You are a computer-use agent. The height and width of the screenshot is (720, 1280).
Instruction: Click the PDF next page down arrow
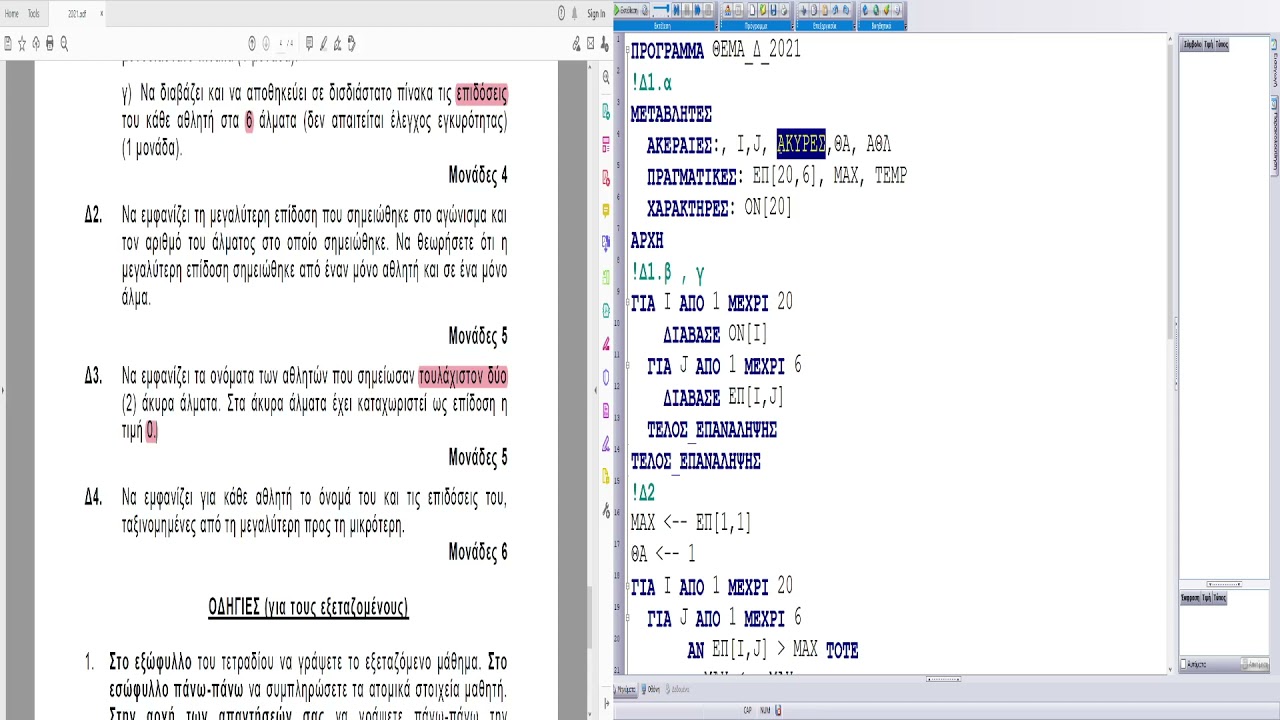[266, 43]
